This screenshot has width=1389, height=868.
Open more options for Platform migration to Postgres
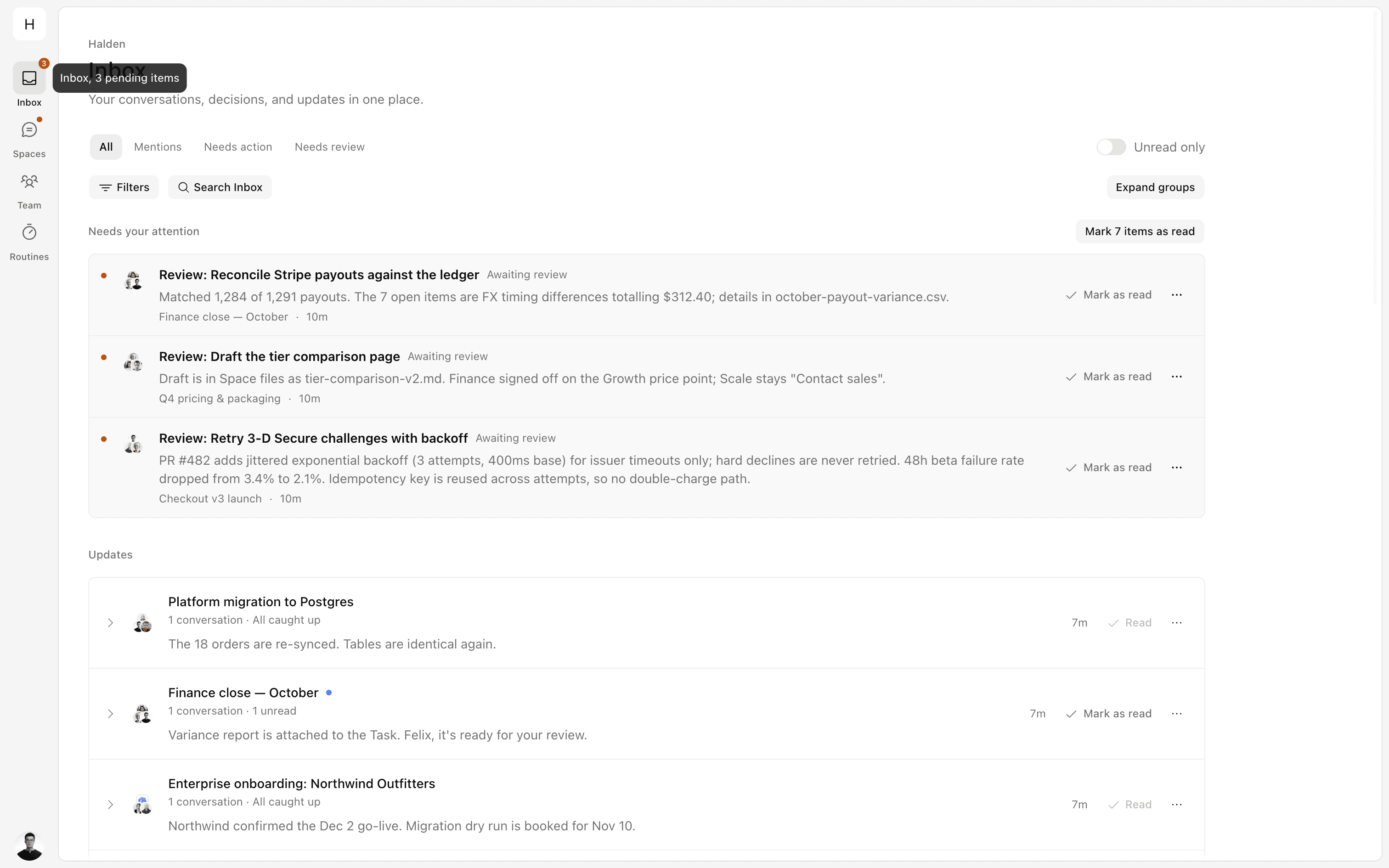[x=1177, y=623]
